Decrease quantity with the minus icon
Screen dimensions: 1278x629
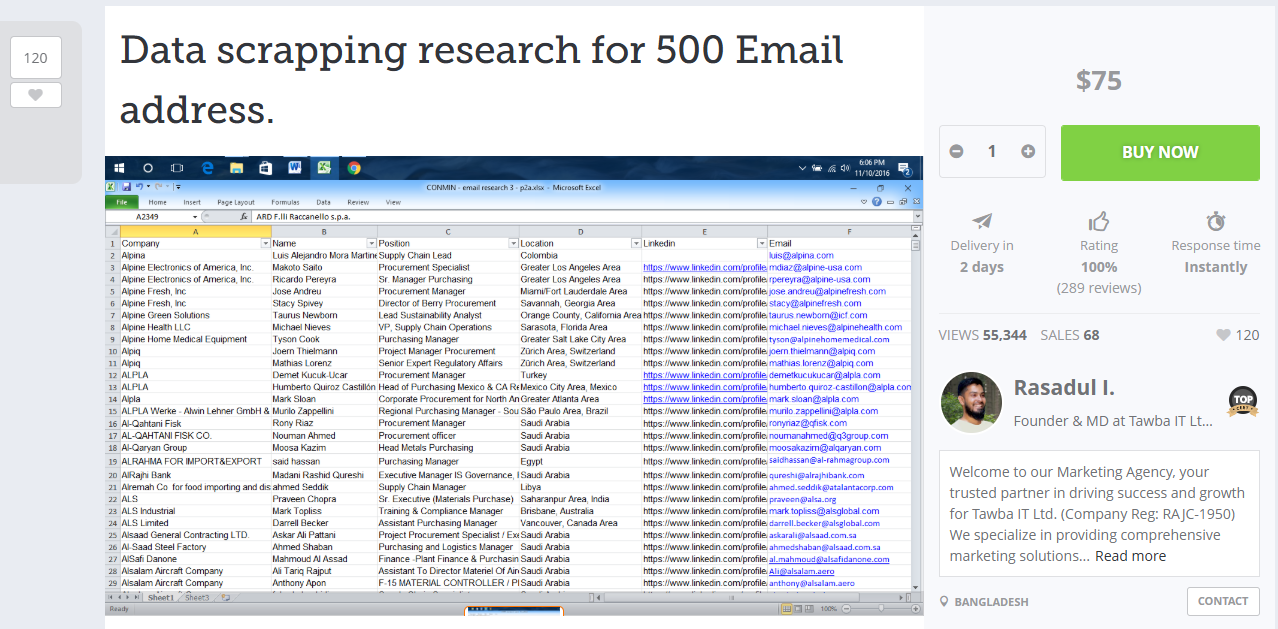pos(956,152)
